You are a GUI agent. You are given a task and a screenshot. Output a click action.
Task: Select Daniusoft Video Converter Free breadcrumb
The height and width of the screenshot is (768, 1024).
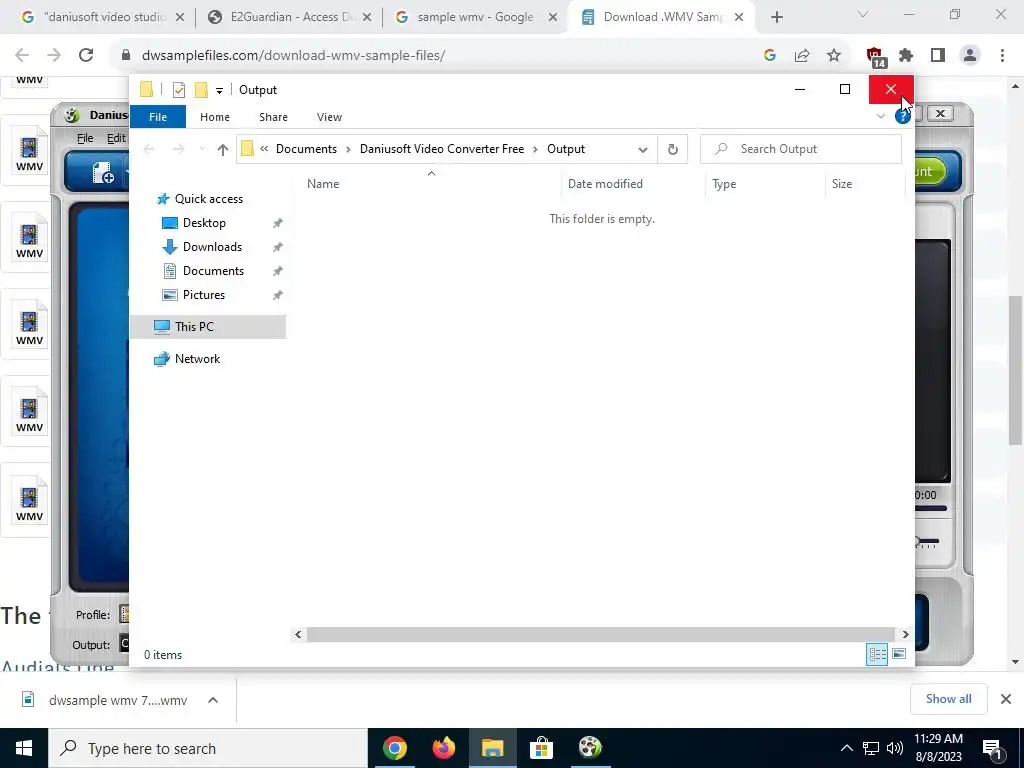[x=441, y=149]
